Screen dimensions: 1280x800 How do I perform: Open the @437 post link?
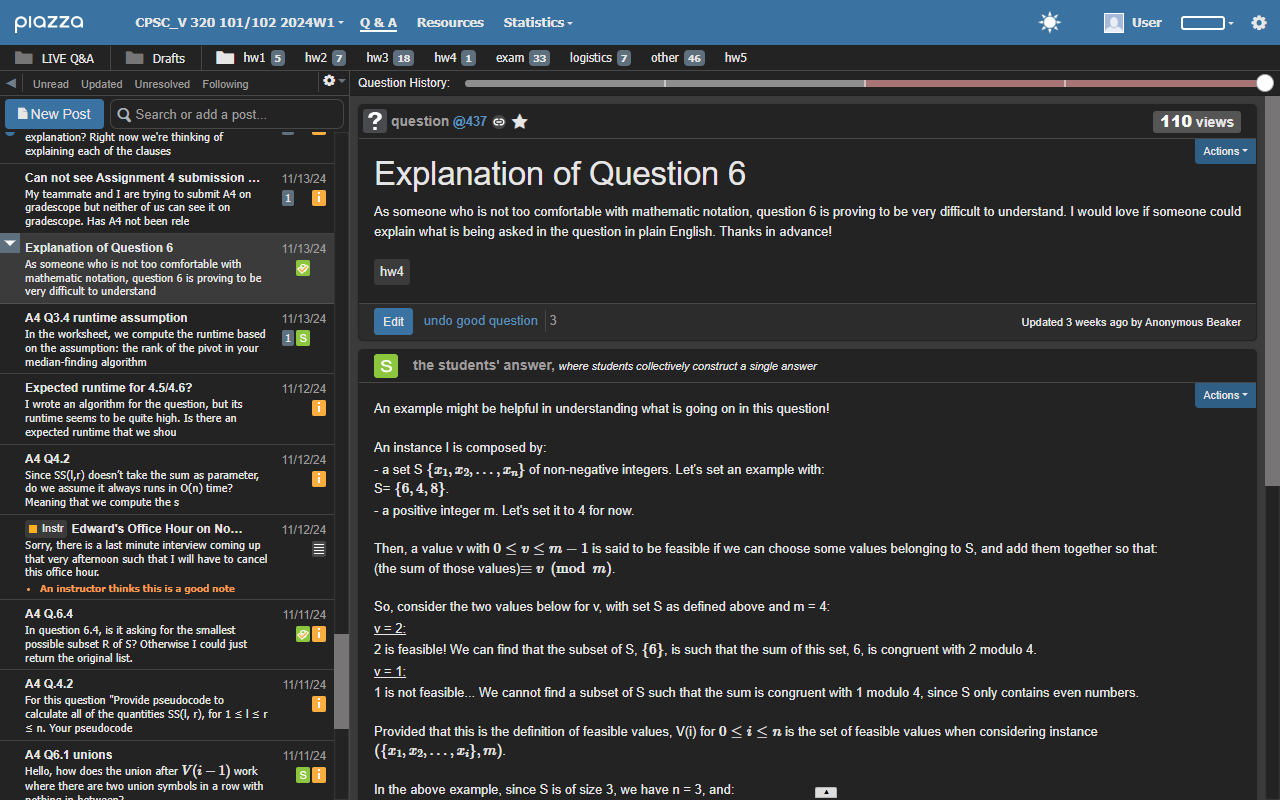pyautogui.click(x=469, y=121)
